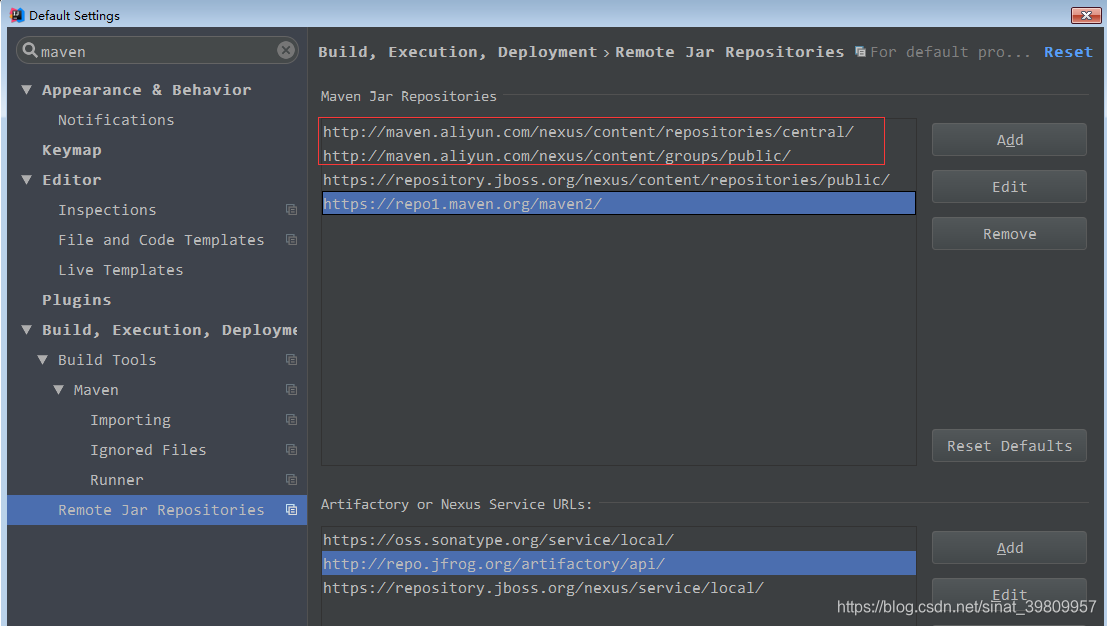Click the Remove button

click(1009, 234)
